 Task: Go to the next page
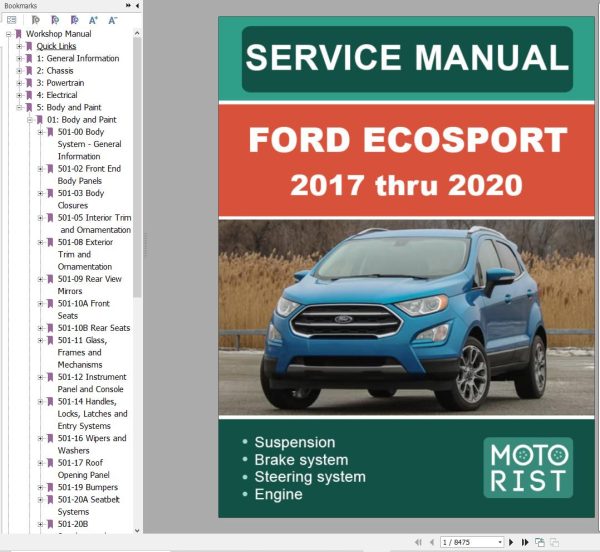pyautogui.click(x=511, y=542)
